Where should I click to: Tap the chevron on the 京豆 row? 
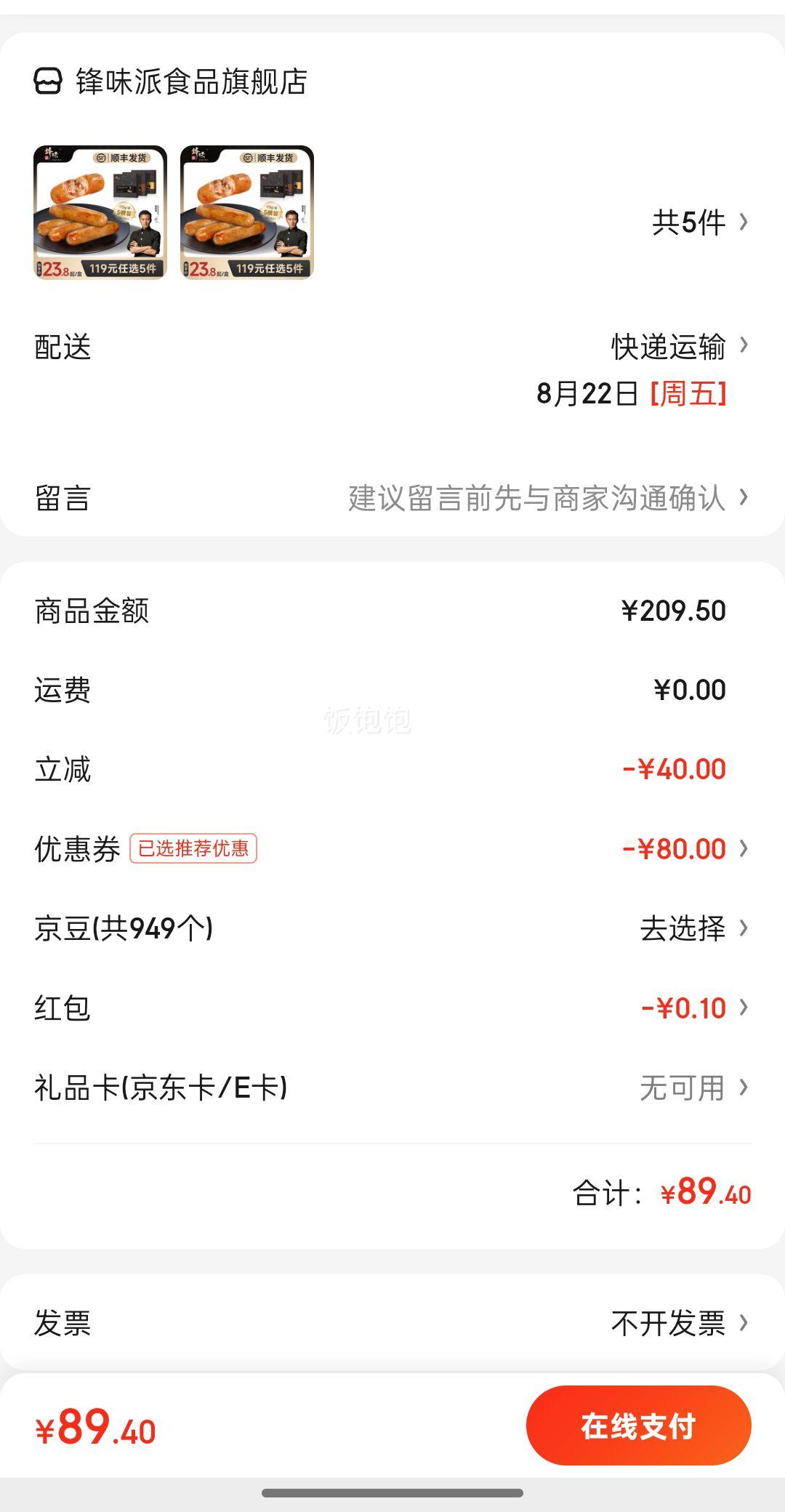coord(744,928)
